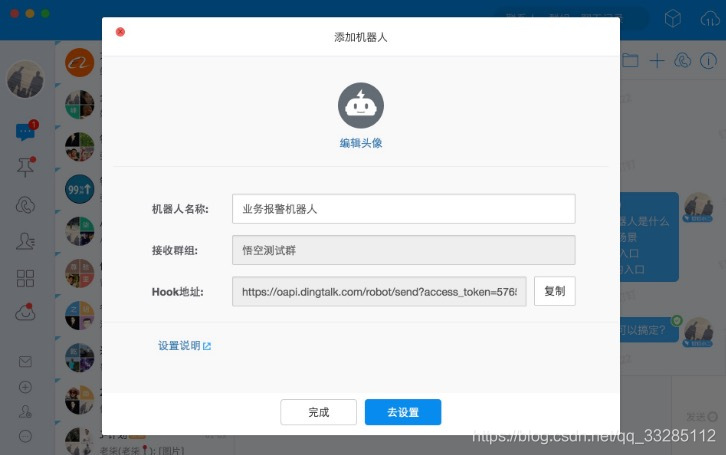
Task: Click the info icon in chat toolbar
Action: coord(708,60)
